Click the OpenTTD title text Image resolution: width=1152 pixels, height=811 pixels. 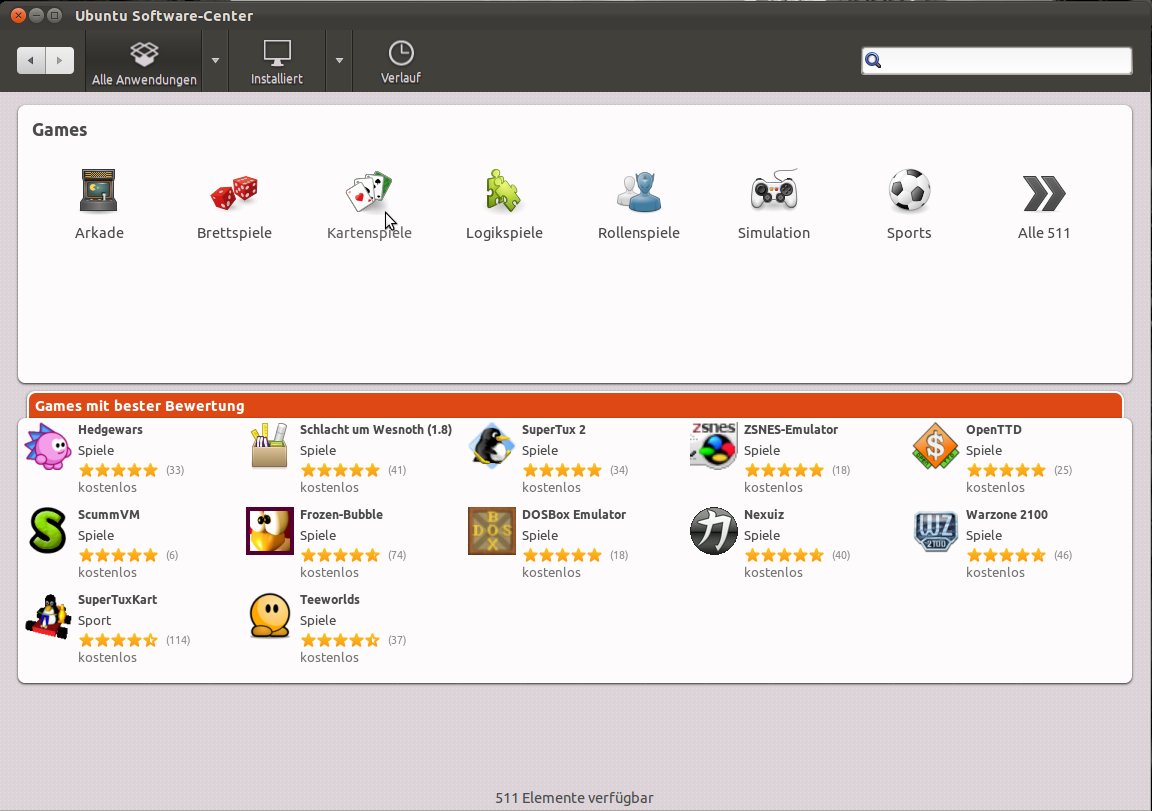993,430
